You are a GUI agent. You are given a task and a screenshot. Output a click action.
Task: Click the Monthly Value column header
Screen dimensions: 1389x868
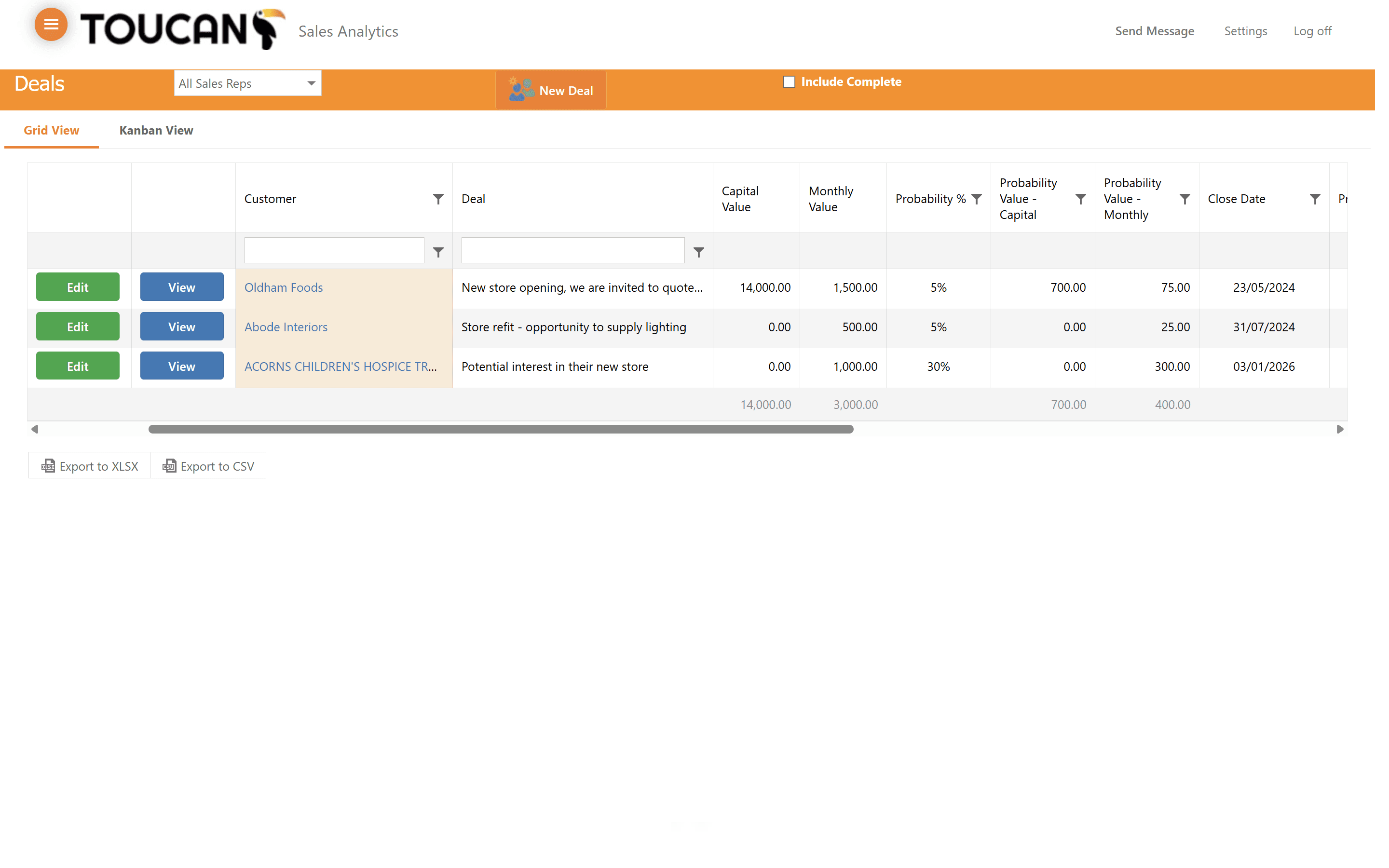point(843,199)
